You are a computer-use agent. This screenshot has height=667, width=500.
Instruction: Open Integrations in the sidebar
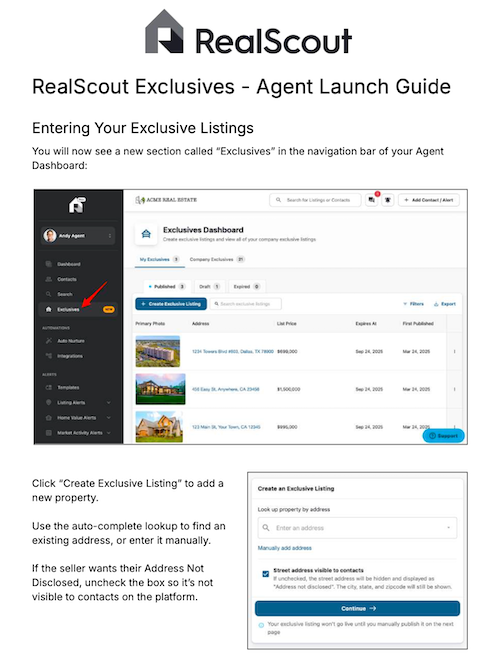[70, 356]
